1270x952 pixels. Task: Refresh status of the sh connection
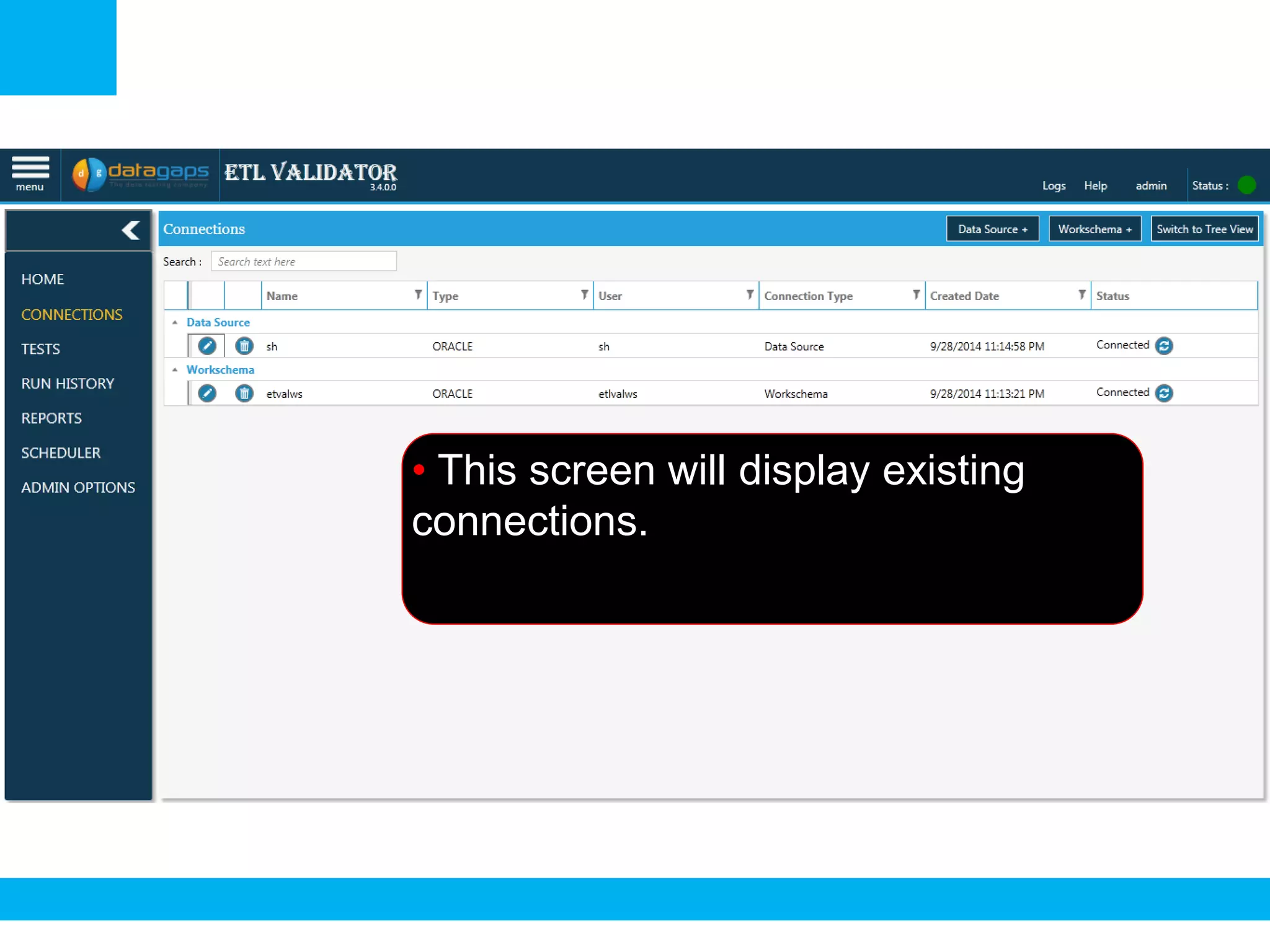[1164, 346]
